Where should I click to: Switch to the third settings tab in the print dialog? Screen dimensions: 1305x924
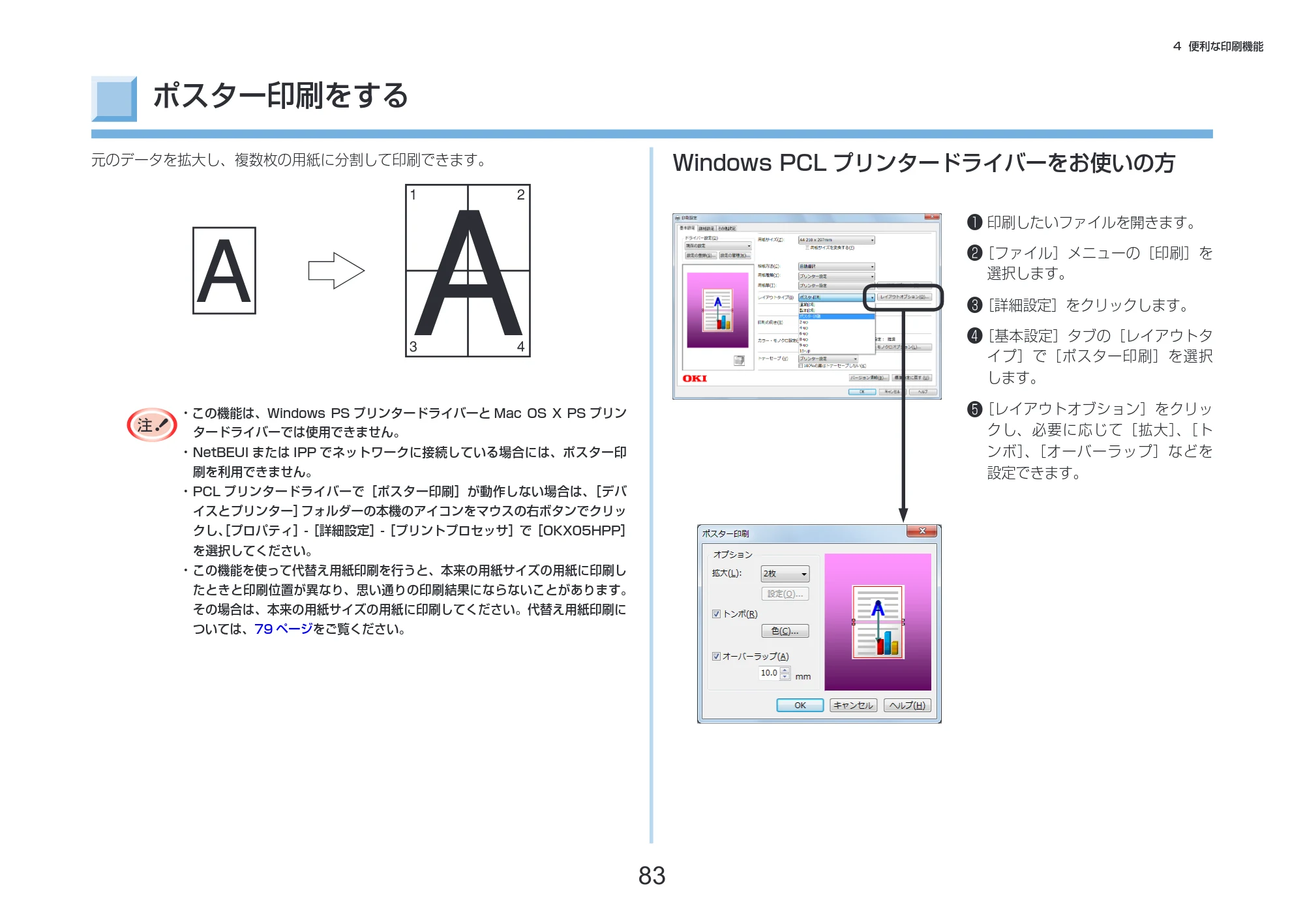(727, 229)
